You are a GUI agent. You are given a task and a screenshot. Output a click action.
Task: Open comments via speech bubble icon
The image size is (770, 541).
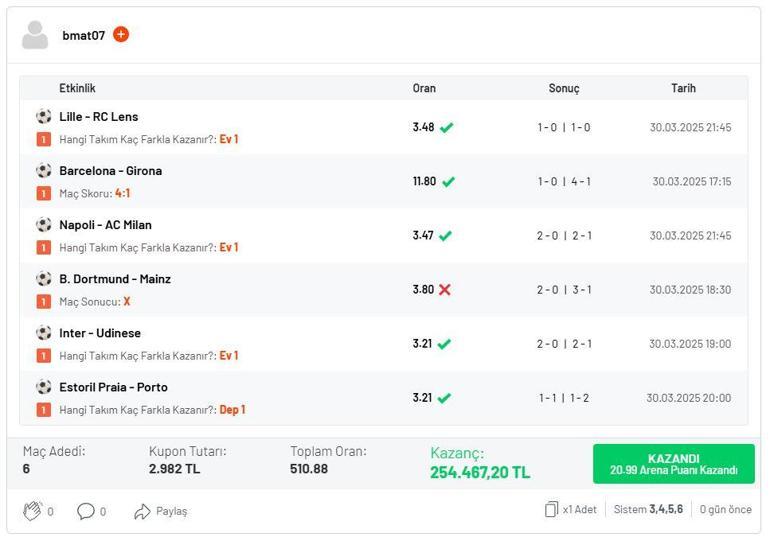[86, 511]
